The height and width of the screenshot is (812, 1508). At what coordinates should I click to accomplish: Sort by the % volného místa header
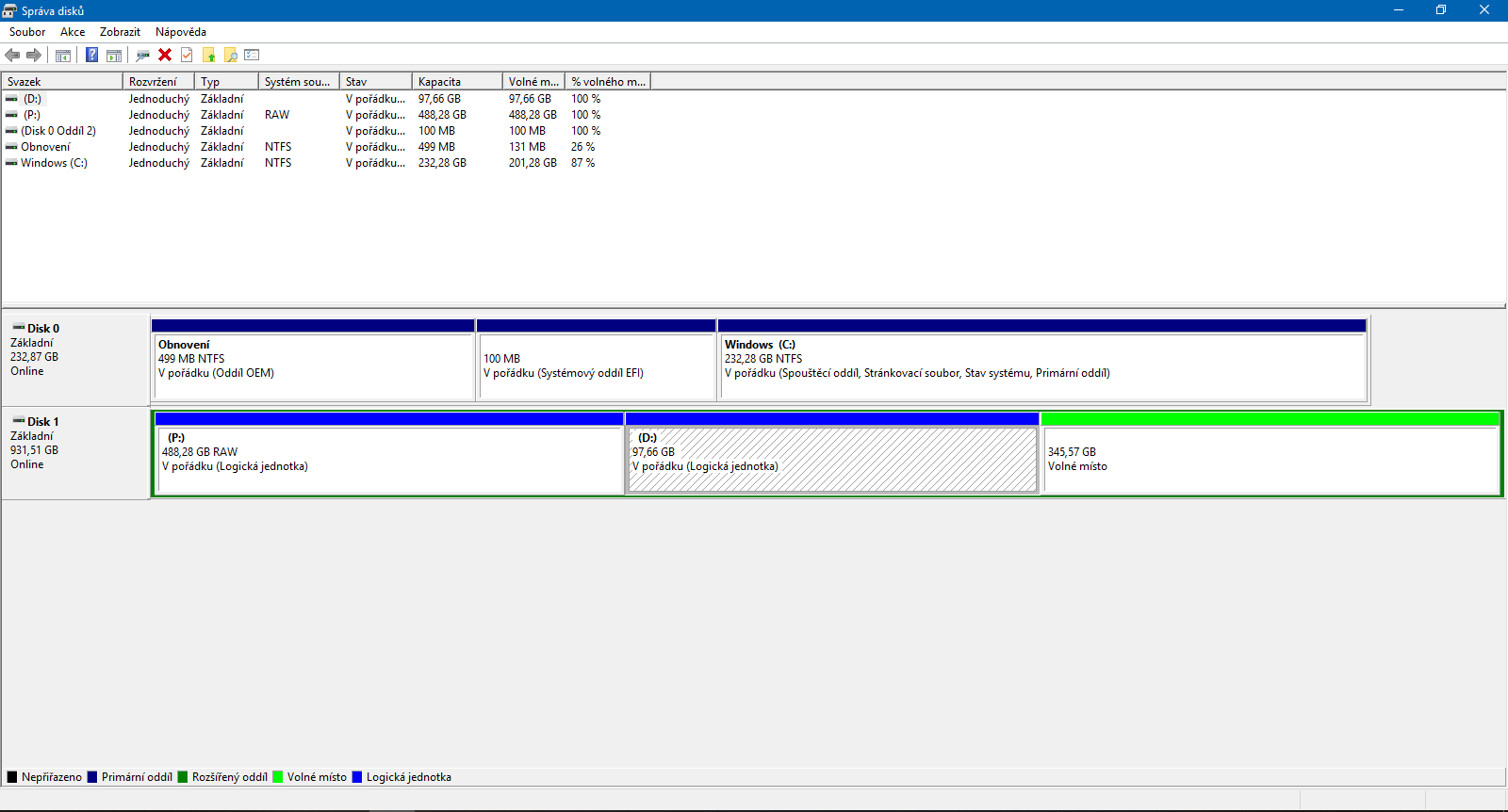point(609,82)
